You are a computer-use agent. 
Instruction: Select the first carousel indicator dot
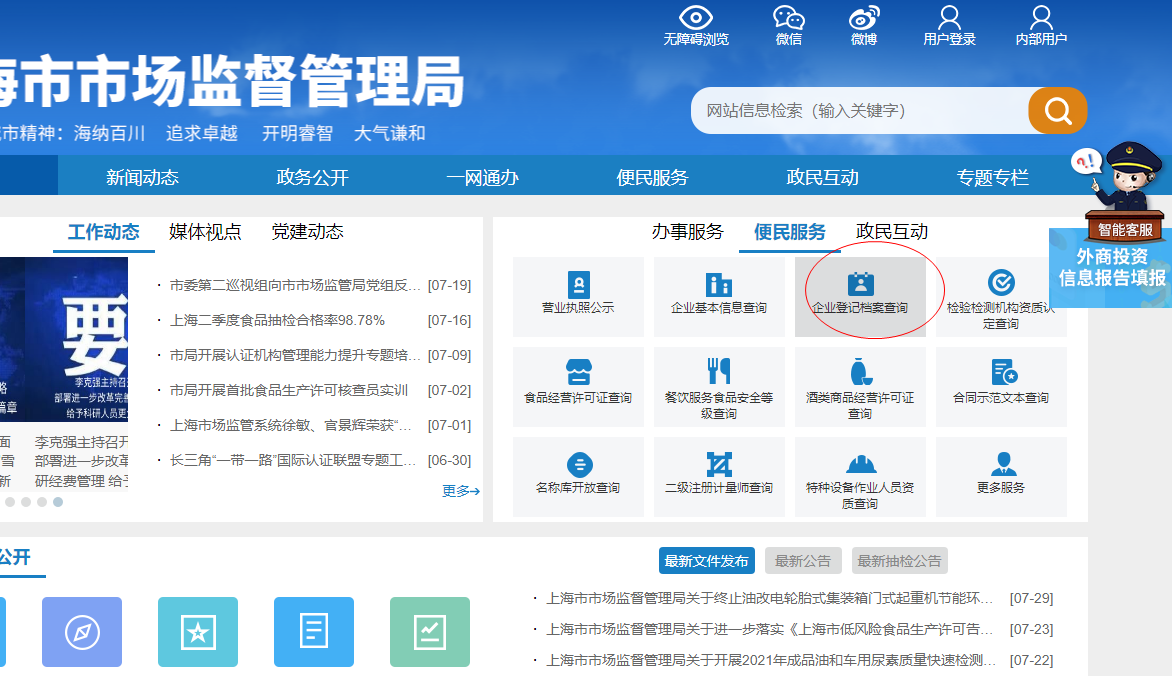pyautogui.click(x=10, y=502)
